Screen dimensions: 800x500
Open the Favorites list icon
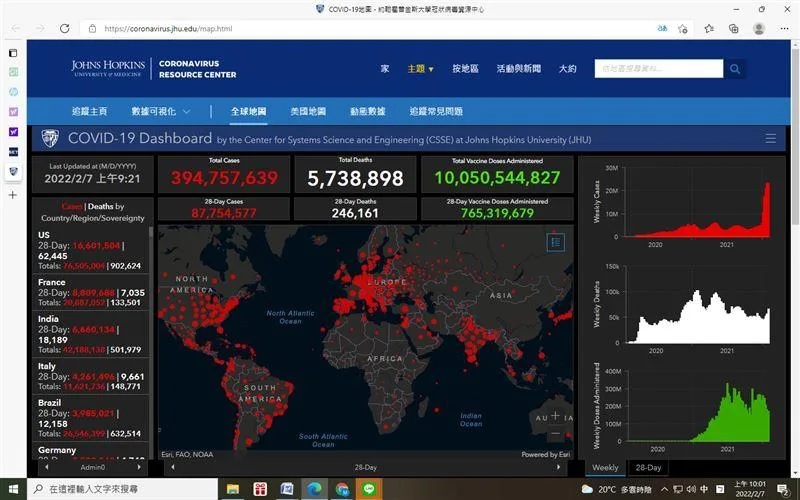[x=709, y=29]
